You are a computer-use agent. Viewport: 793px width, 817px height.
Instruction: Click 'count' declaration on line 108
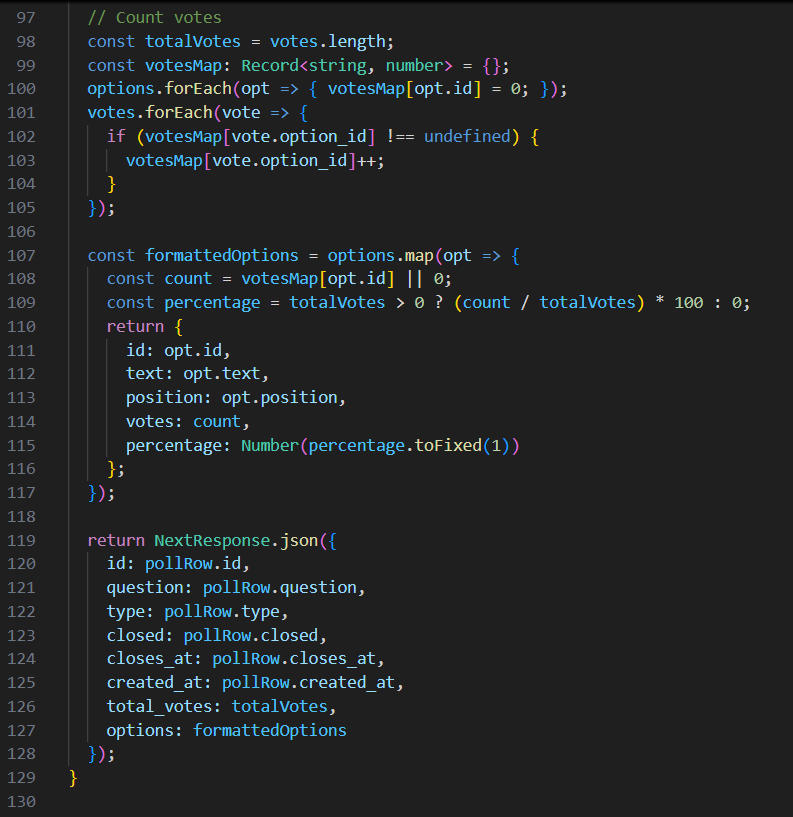click(x=188, y=279)
